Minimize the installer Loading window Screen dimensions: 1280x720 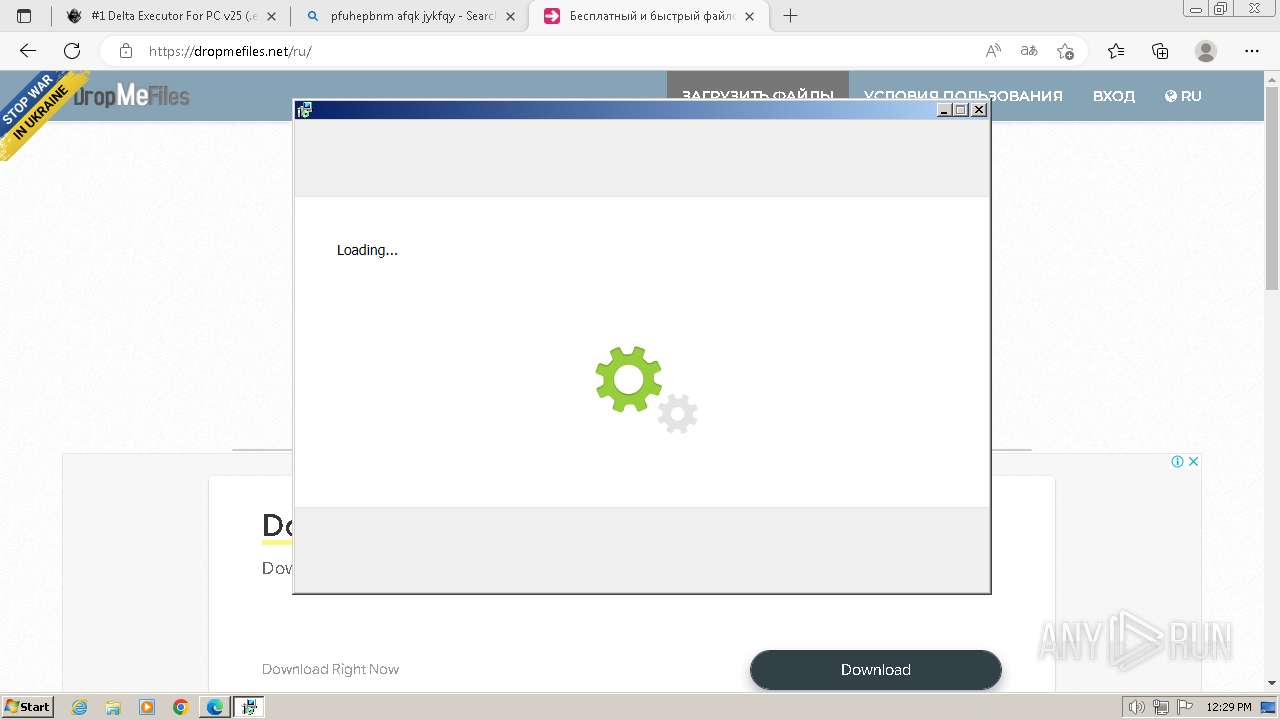coord(944,110)
